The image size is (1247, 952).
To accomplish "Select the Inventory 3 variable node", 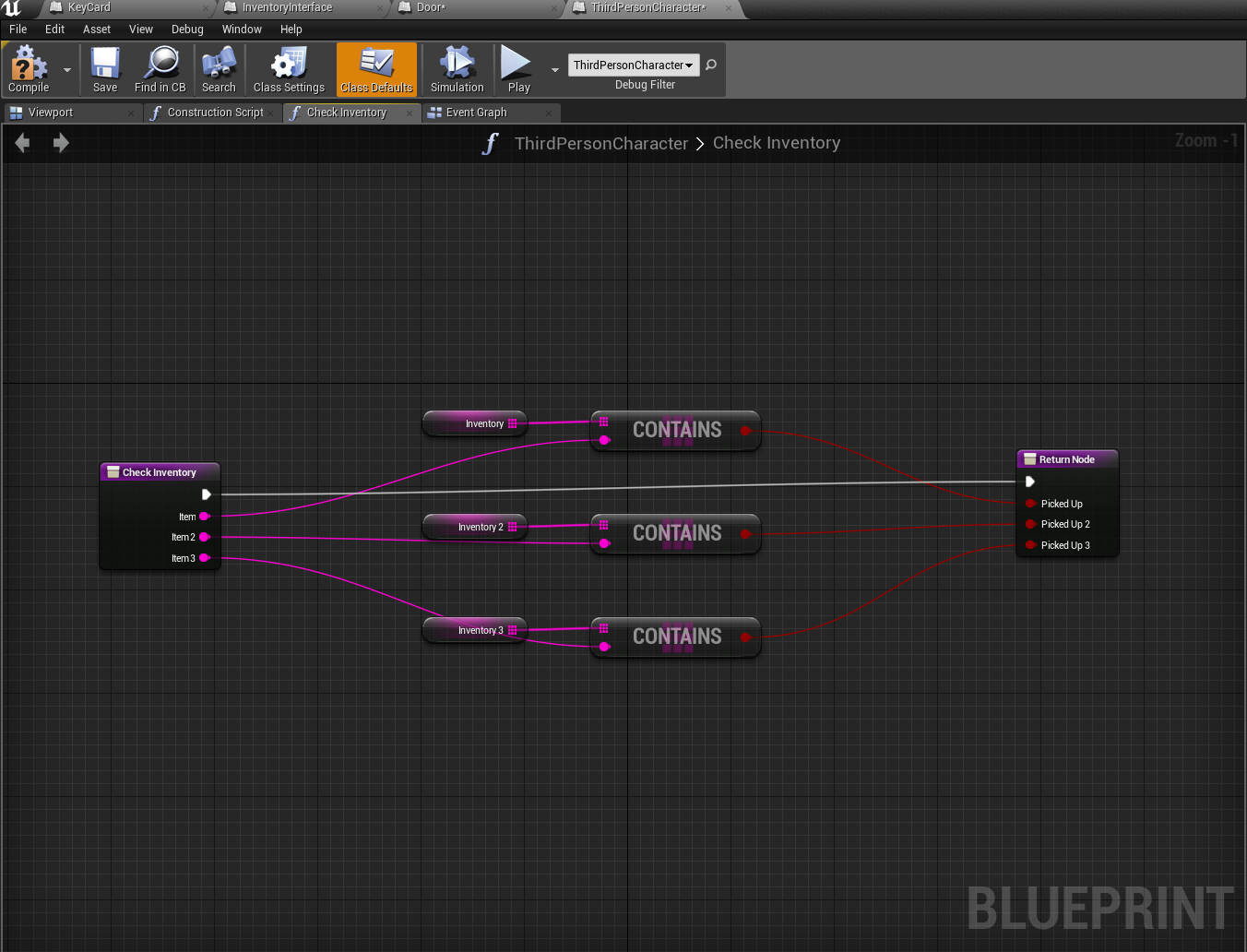I will click(x=475, y=630).
